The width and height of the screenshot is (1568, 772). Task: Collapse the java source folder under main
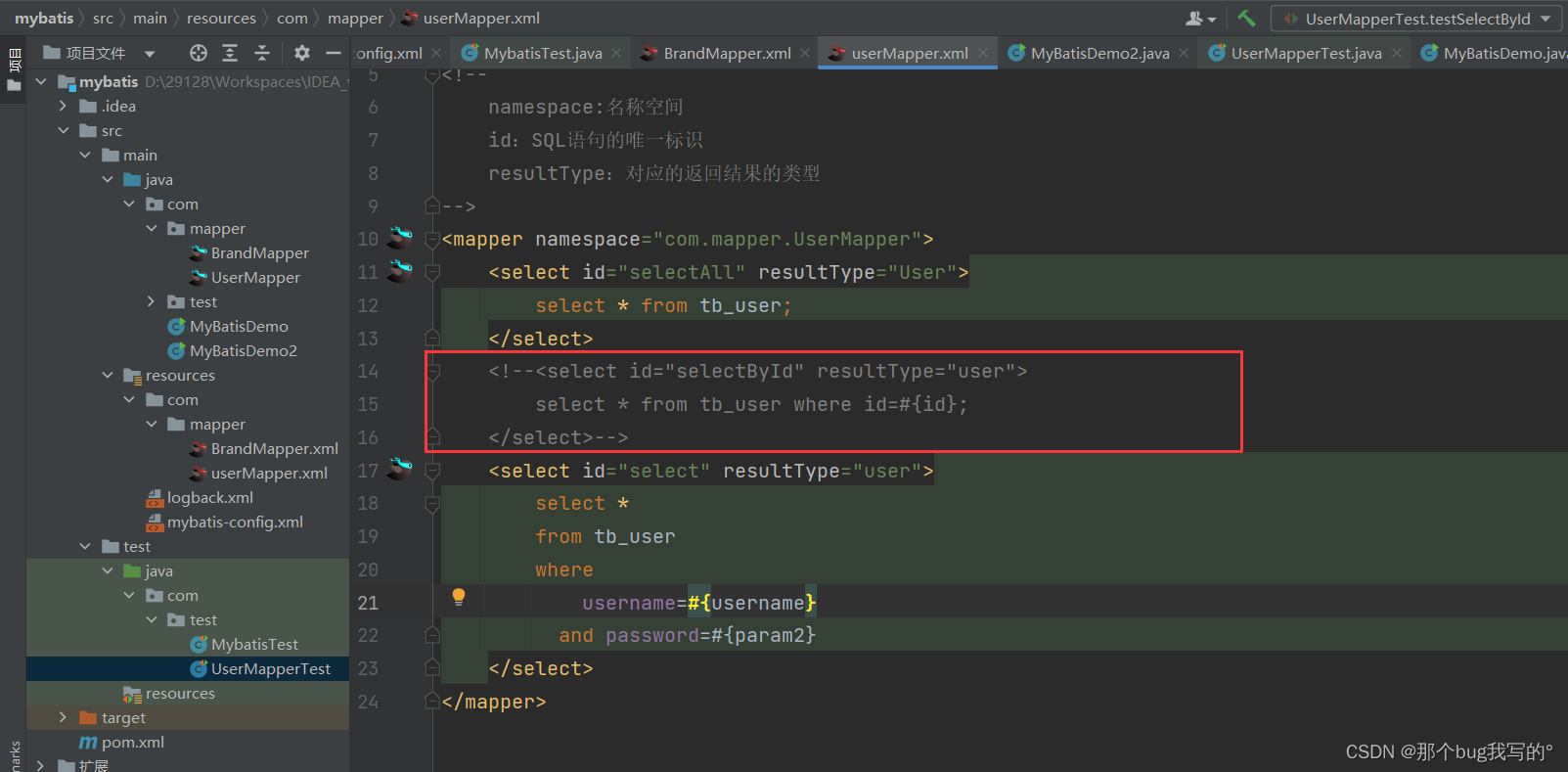[x=108, y=179]
